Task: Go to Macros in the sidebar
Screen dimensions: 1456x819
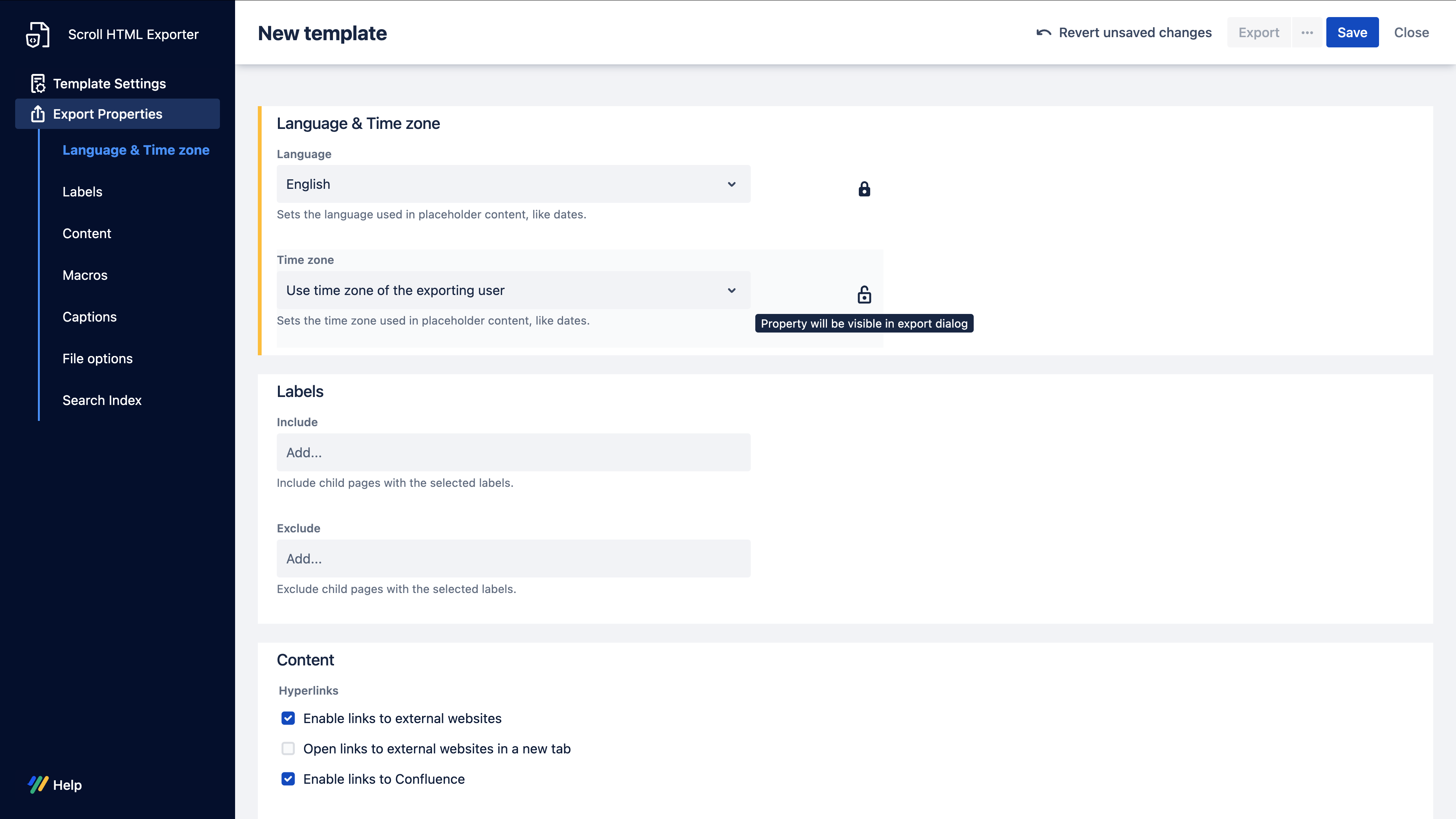Action: coord(85,275)
